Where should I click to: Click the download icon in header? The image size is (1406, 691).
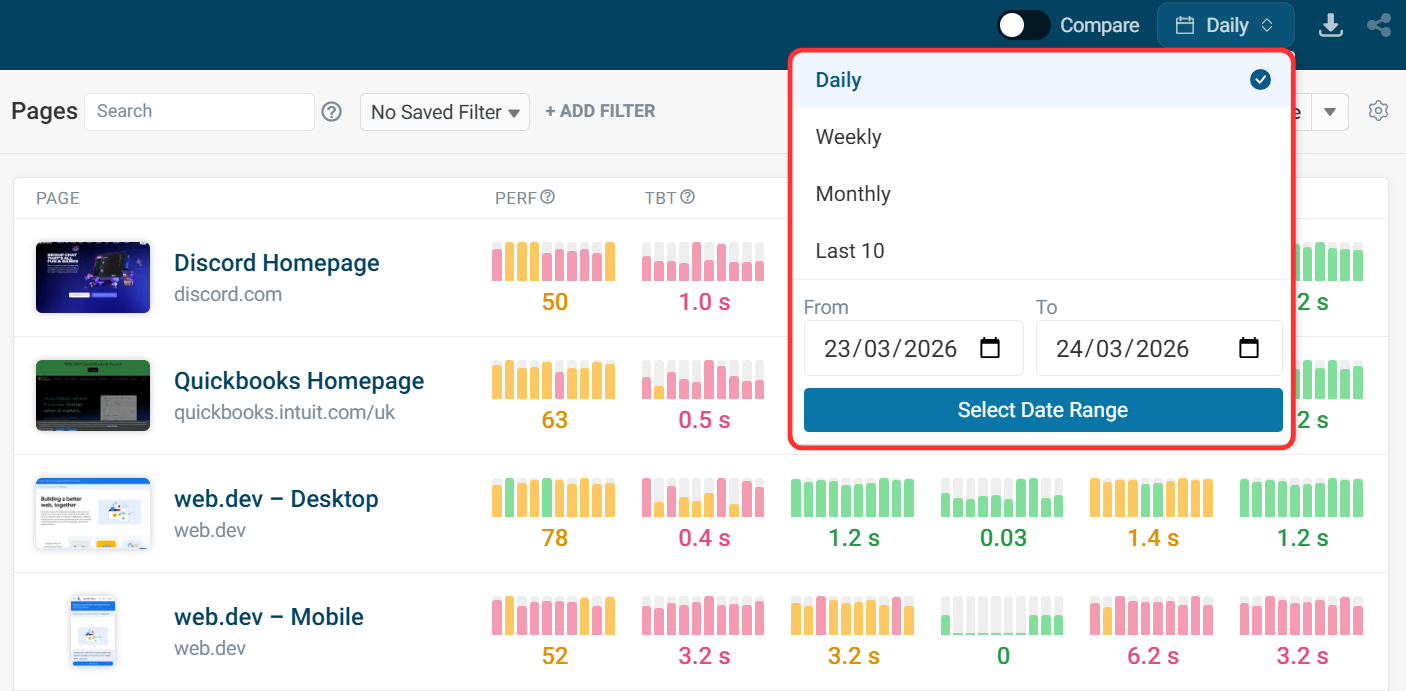(1330, 25)
